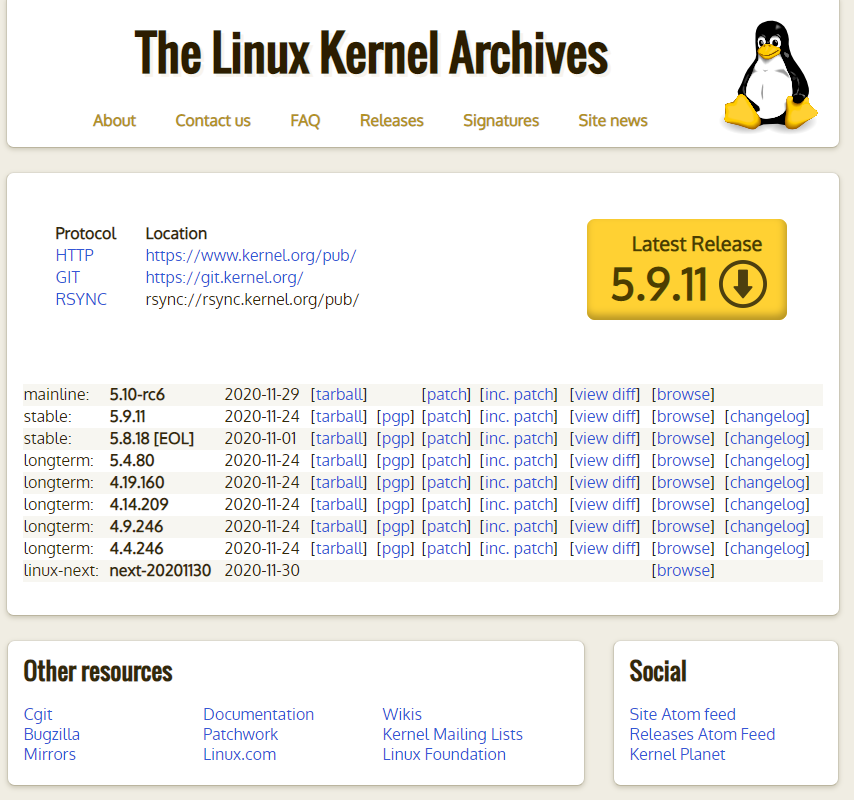Screen dimensions: 854x800
Task: Open the Patchwork link
Action: pos(241,735)
